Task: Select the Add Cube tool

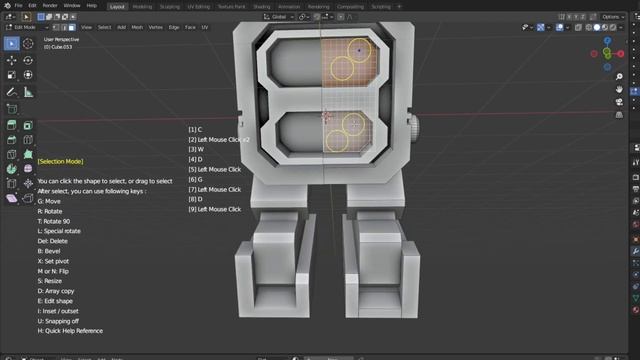Action: (11, 109)
